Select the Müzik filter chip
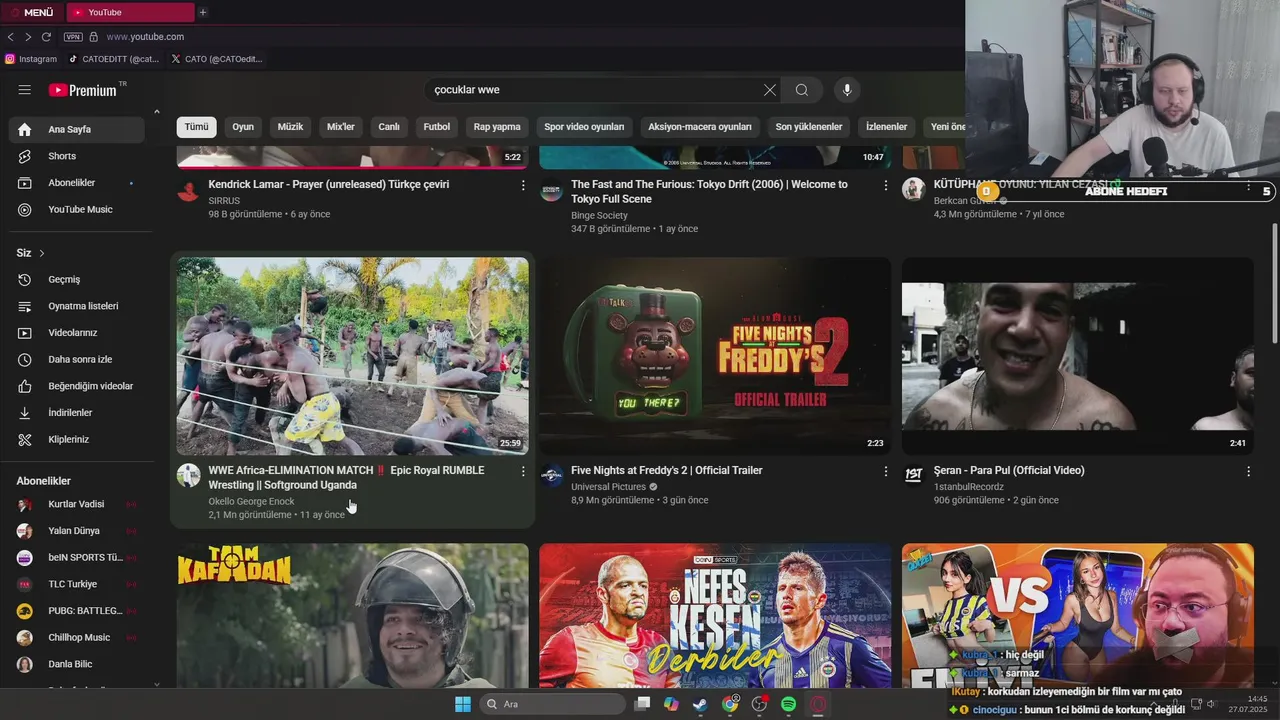1280x720 pixels. coord(290,127)
